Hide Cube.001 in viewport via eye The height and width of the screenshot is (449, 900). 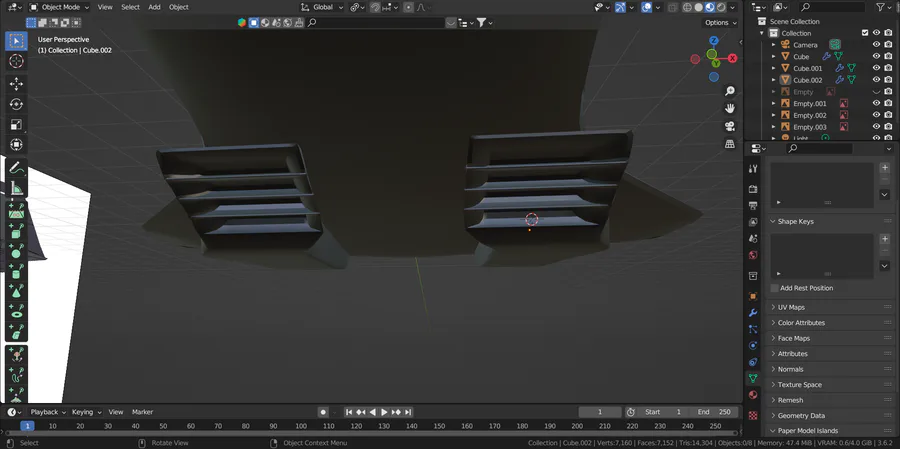pos(876,68)
